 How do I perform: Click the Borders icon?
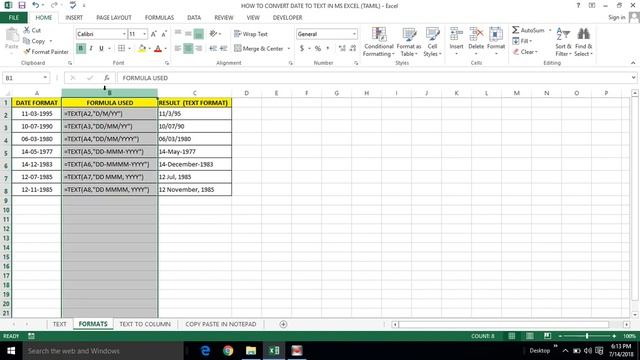tap(121, 49)
